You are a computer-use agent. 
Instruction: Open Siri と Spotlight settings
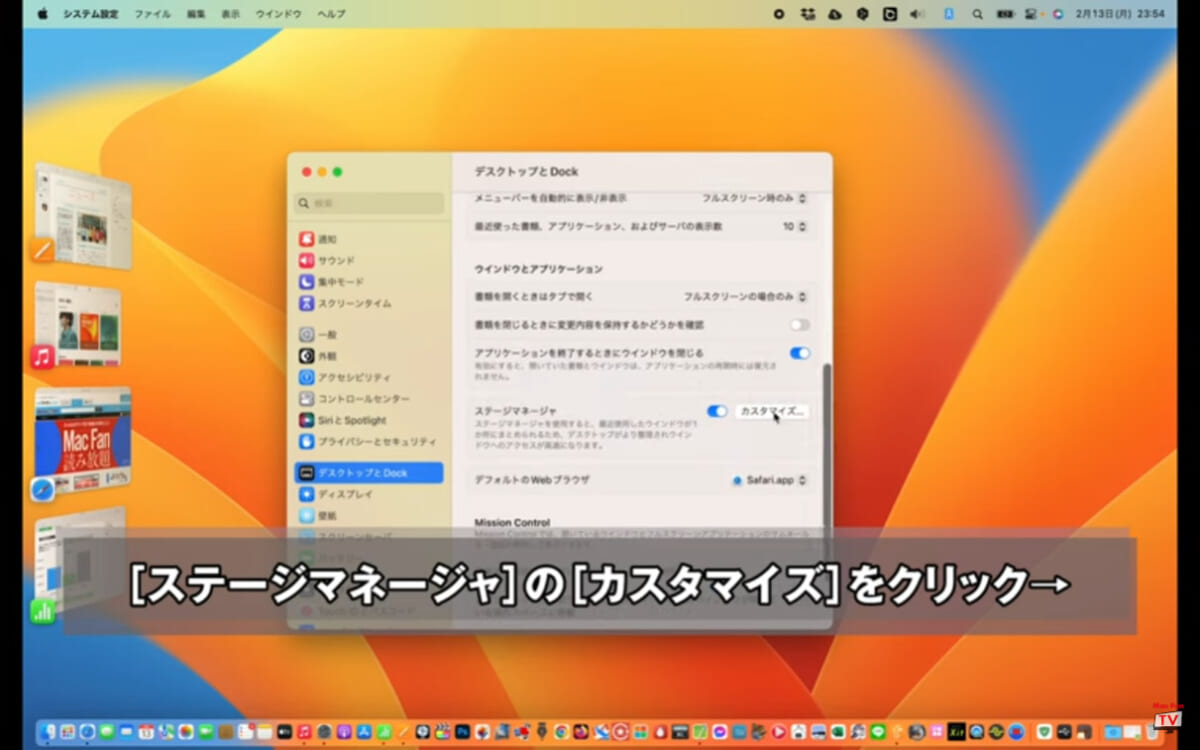369,420
